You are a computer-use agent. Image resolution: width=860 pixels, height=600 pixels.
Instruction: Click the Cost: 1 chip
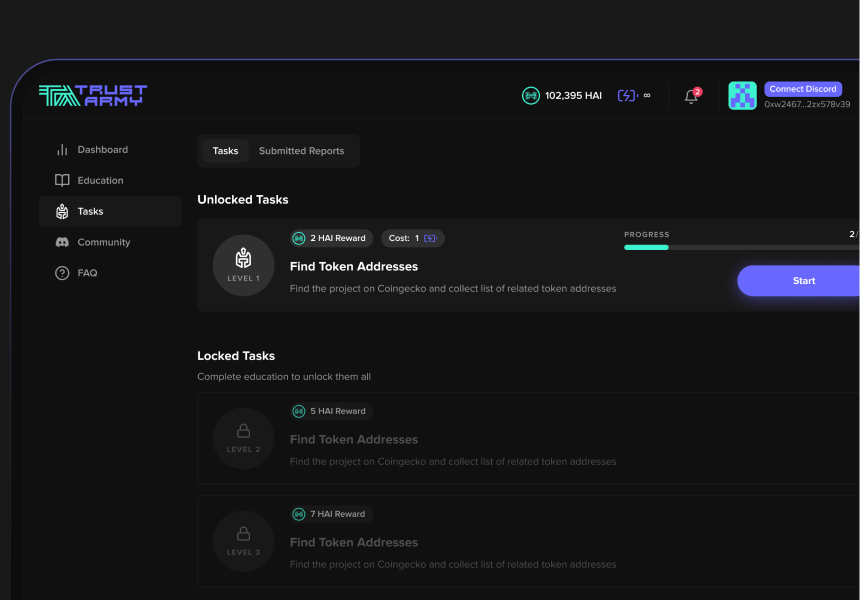click(x=412, y=238)
